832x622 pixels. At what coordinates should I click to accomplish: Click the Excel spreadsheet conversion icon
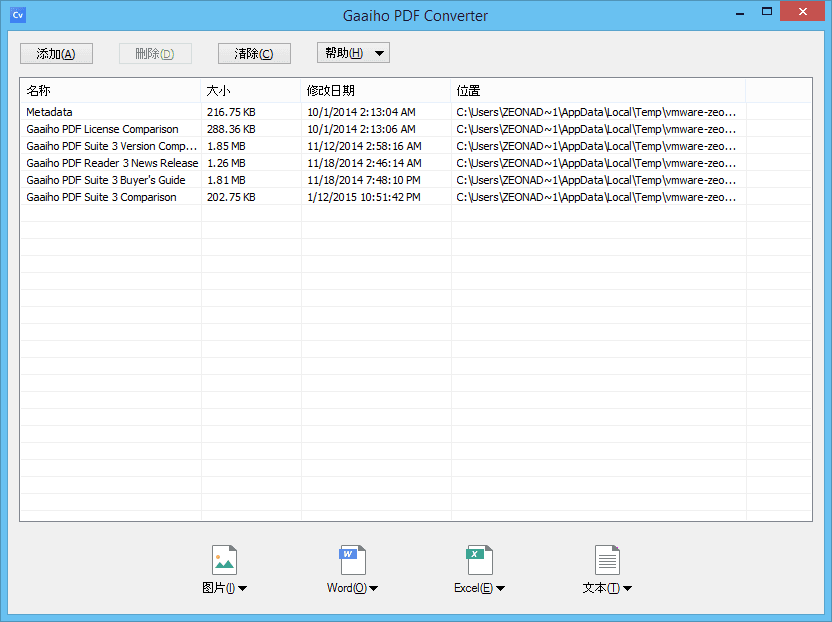[480, 560]
